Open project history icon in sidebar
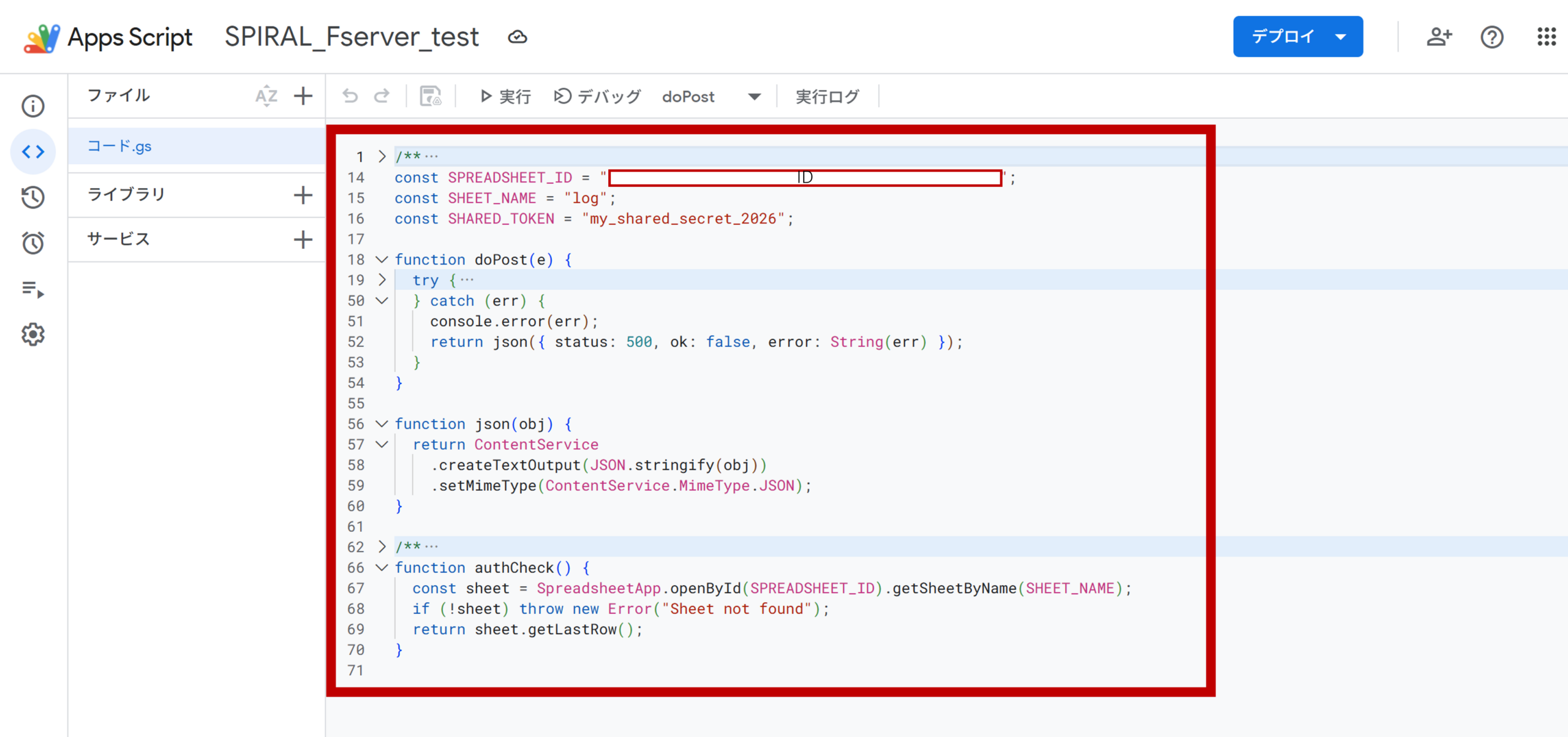This screenshot has width=1568, height=737. tap(33, 197)
